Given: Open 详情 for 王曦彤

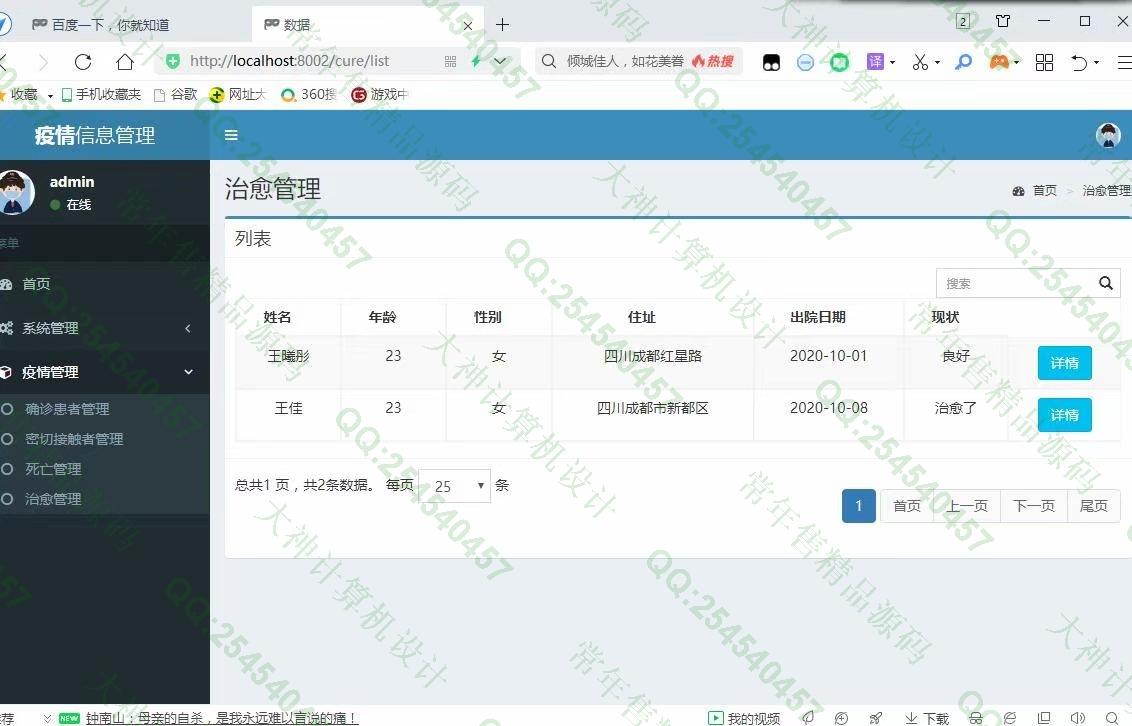Looking at the screenshot, I should [1064, 363].
